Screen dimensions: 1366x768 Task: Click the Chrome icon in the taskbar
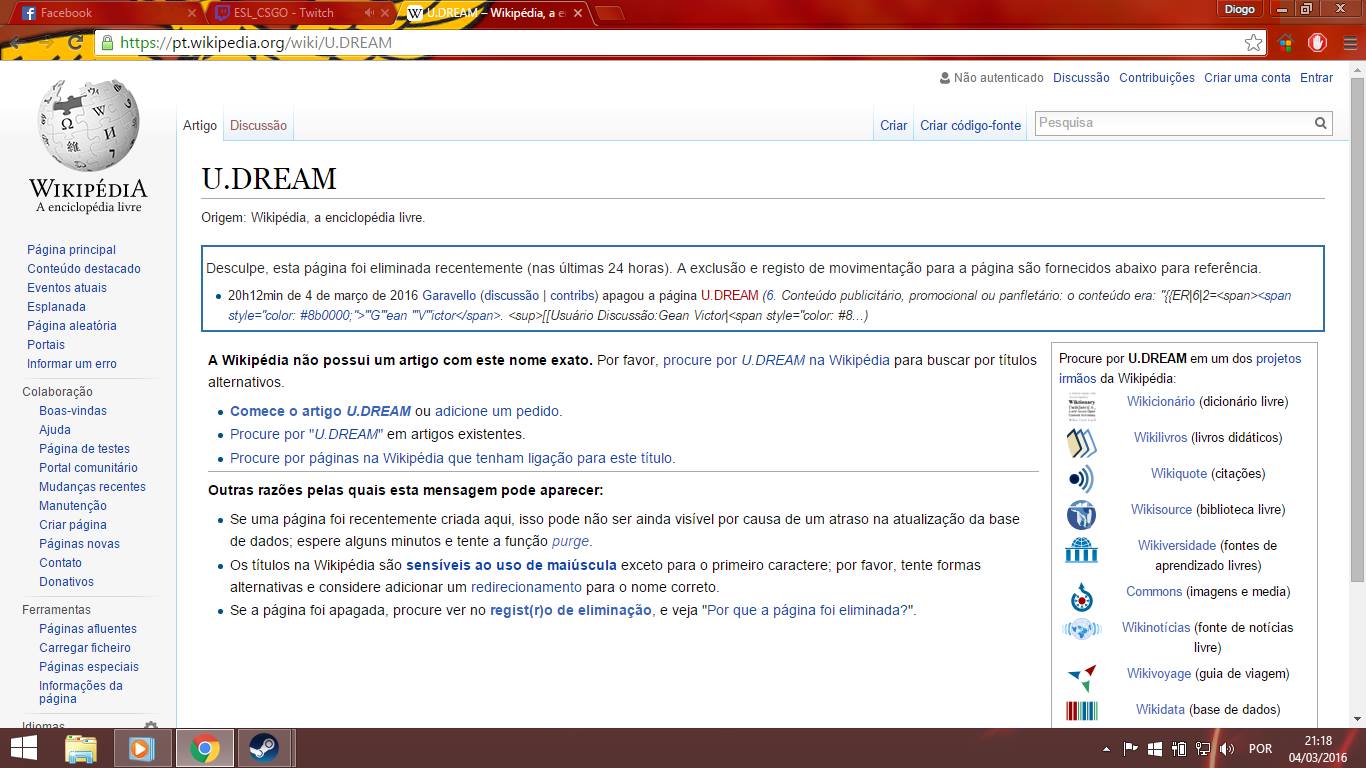pos(205,748)
